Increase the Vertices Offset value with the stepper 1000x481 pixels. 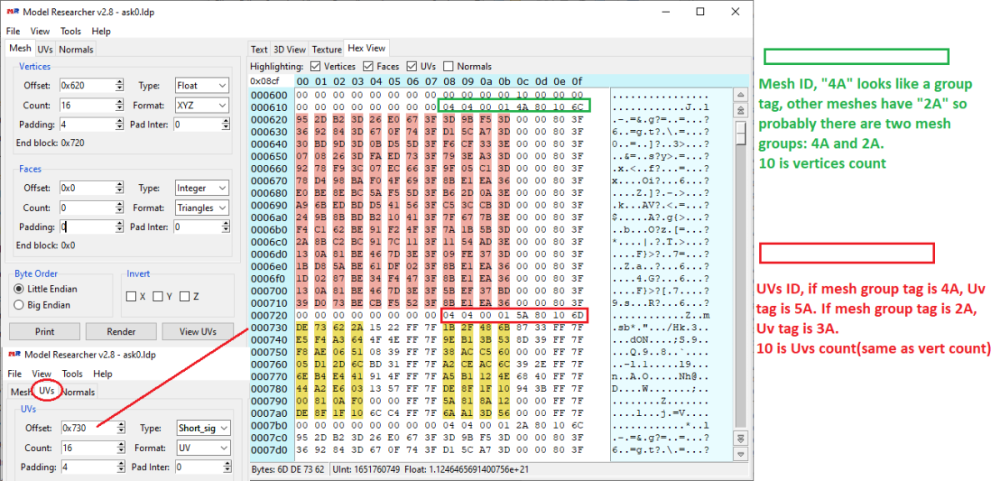tap(121, 82)
